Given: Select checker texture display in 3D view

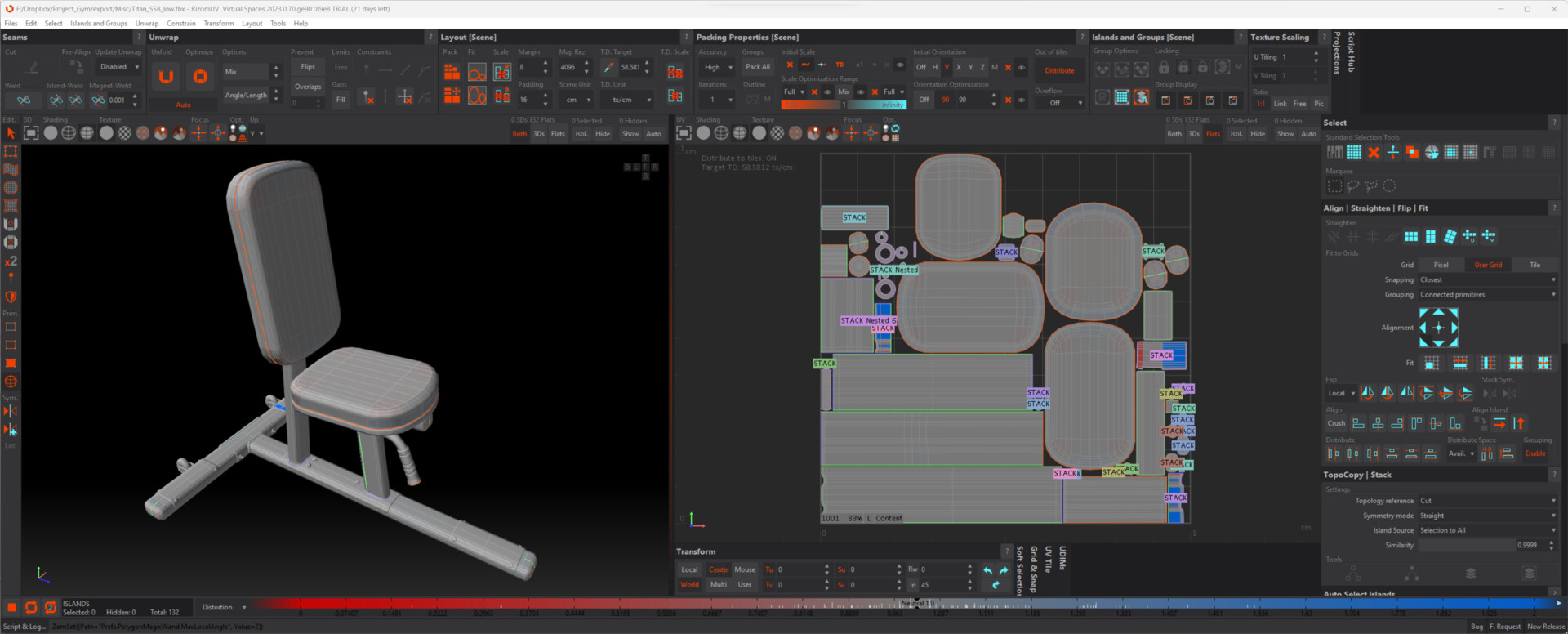Looking at the screenshot, I should (x=124, y=132).
